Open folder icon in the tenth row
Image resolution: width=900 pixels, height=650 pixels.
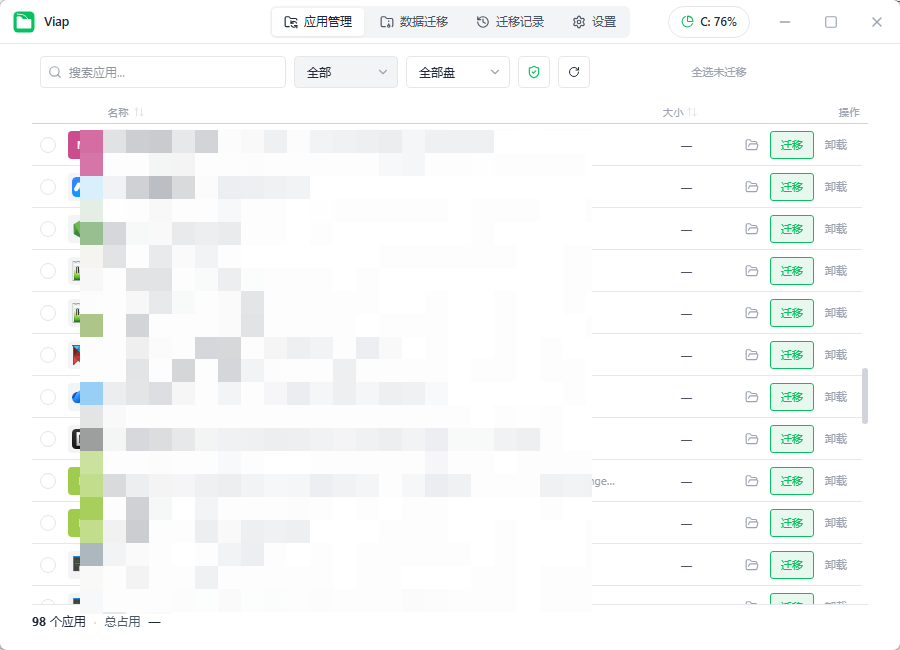tap(751, 523)
